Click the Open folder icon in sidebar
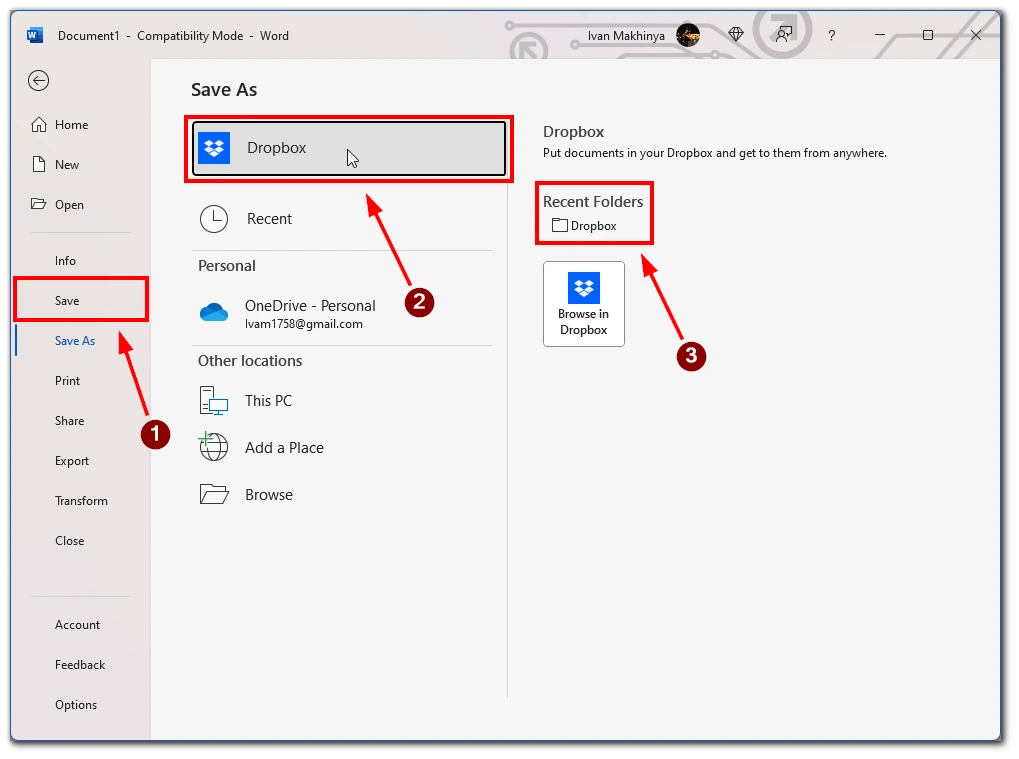1019x759 pixels. coord(39,204)
